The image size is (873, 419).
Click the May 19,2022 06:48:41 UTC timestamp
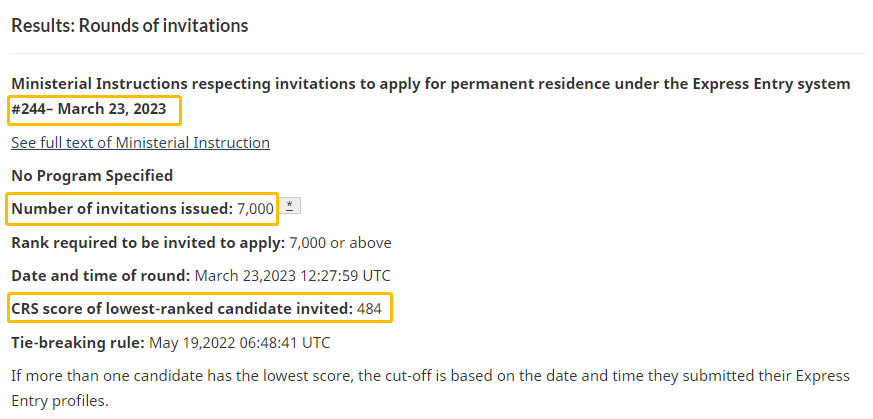239,342
